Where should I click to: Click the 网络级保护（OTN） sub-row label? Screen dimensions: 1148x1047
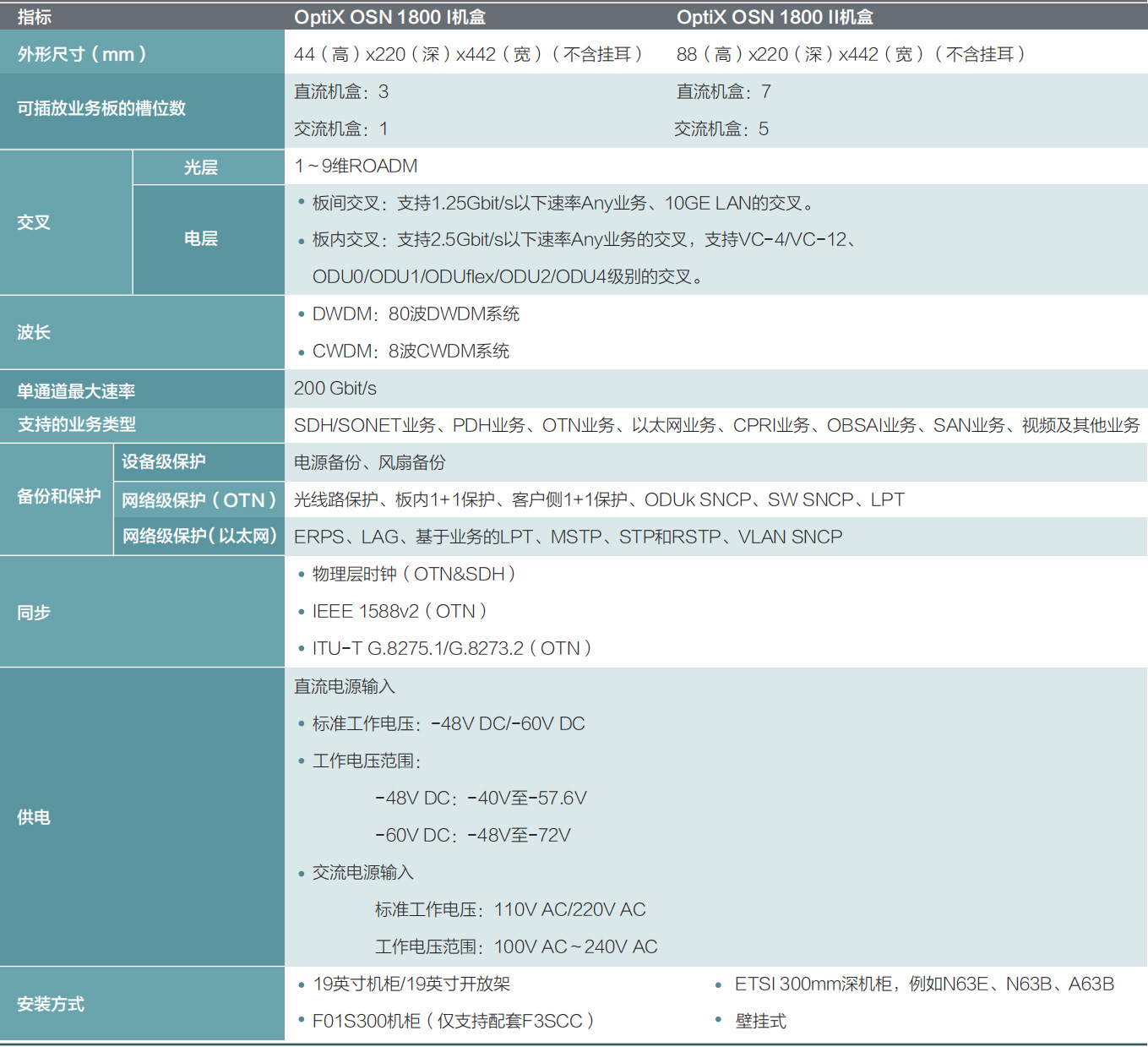199,500
